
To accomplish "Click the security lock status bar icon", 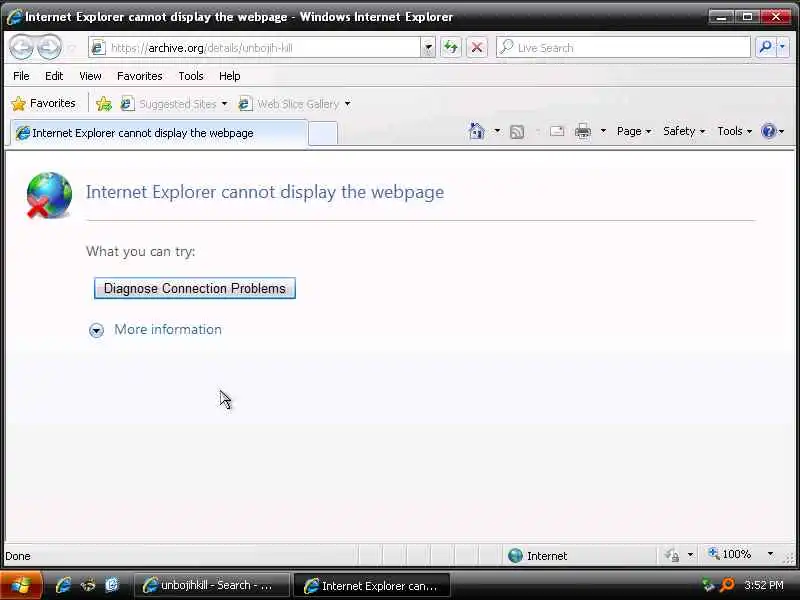I will click(x=672, y=555).
